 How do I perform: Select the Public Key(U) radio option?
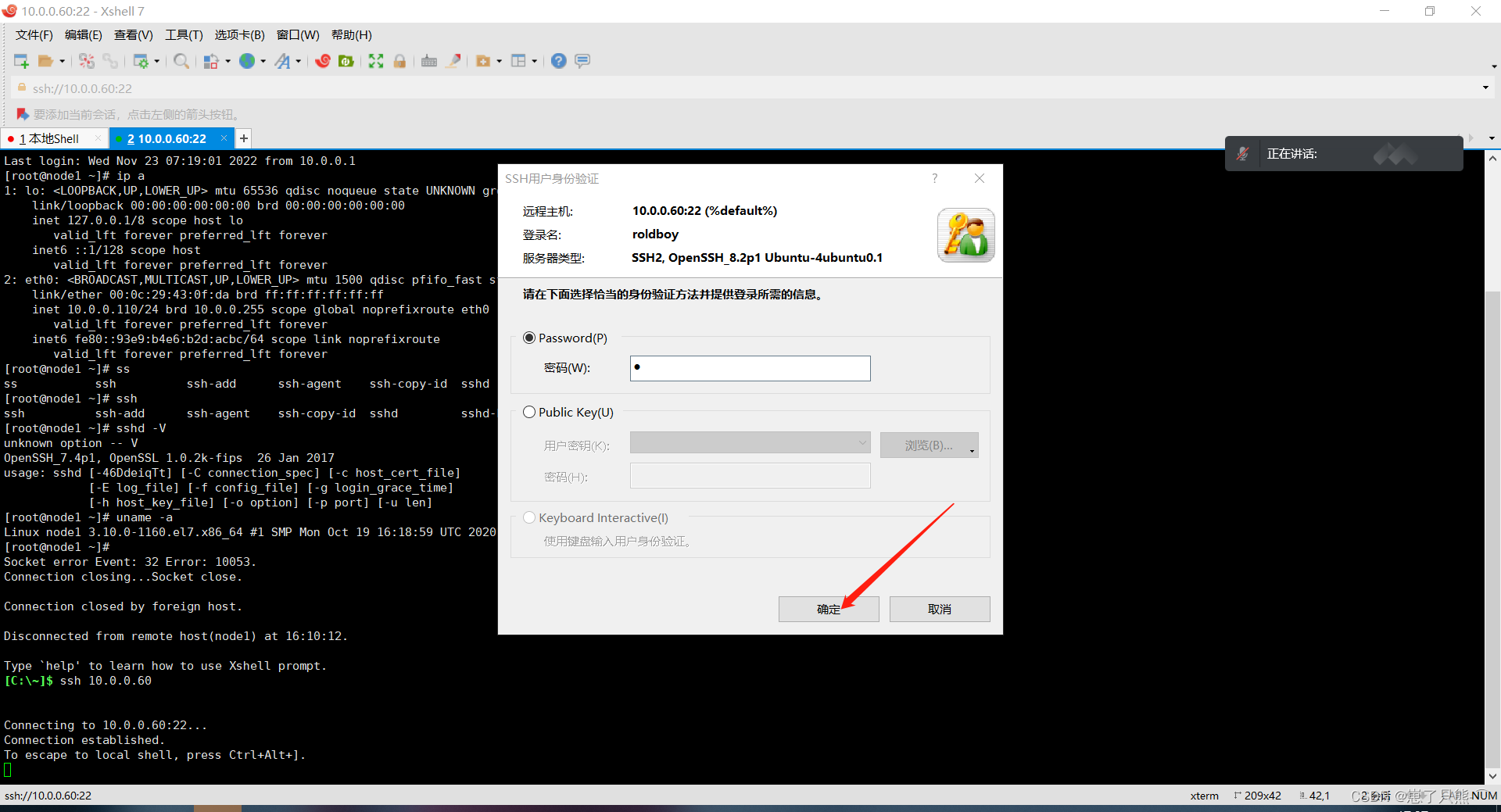click(x=529, y=412)
